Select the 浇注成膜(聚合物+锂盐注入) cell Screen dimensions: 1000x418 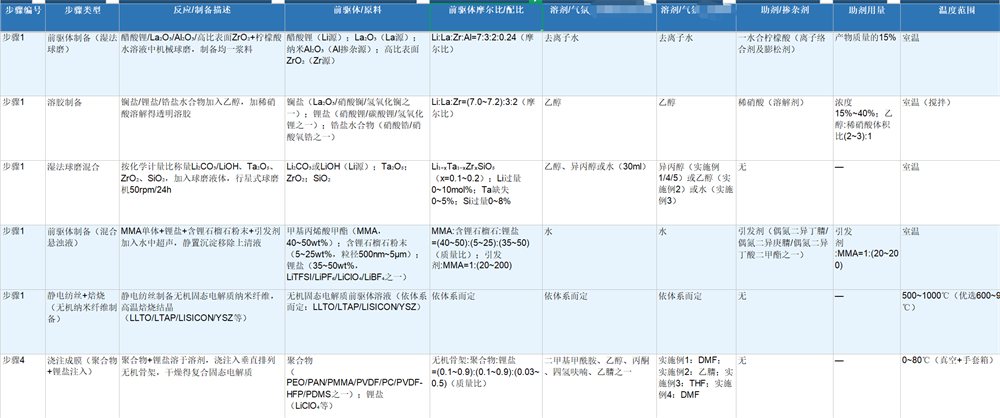pyautogui.click(x=82, y=385)
